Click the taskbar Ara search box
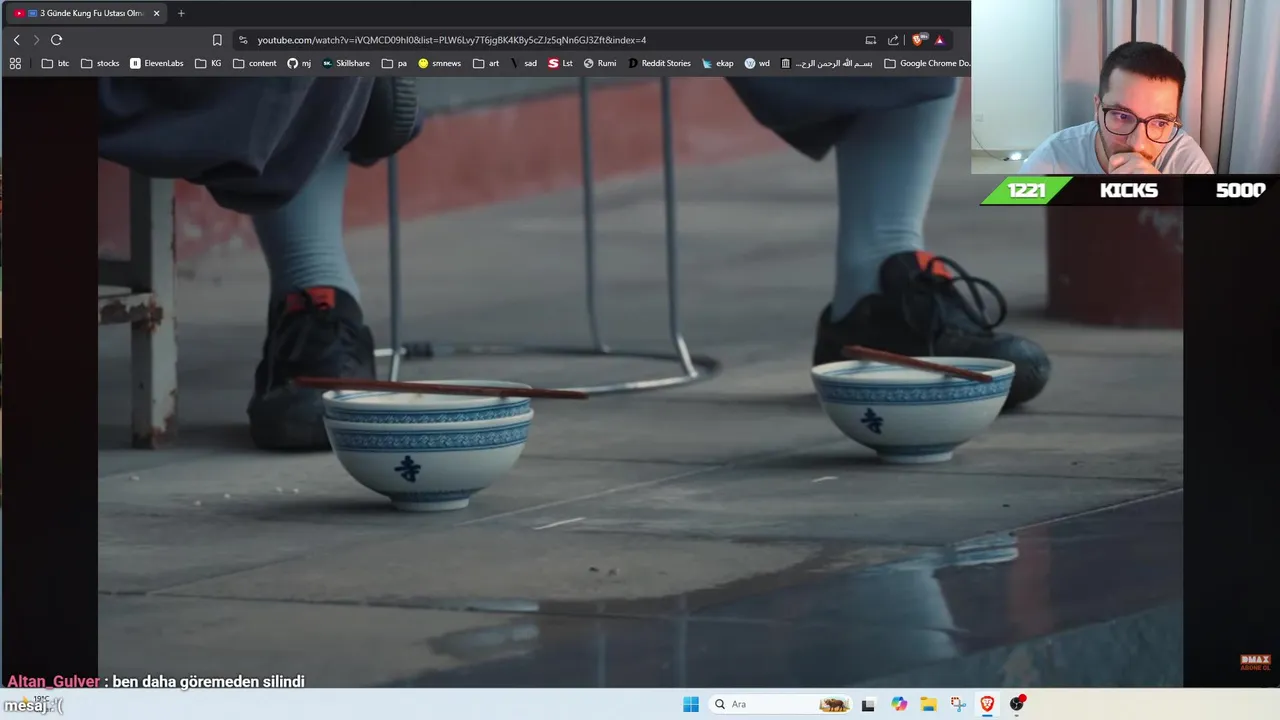The height and width of the screenshot is (720, 1280). coord(780,704)
